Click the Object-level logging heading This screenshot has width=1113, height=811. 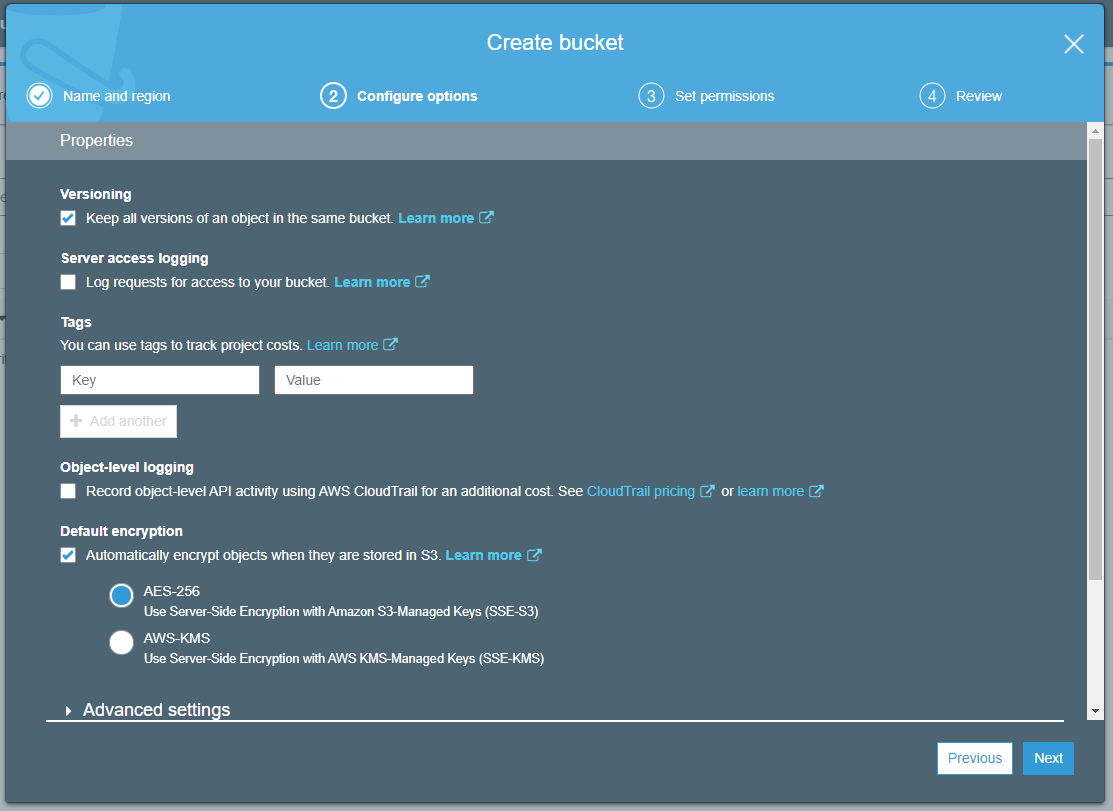pyautogui.click(x=127, y=468)
